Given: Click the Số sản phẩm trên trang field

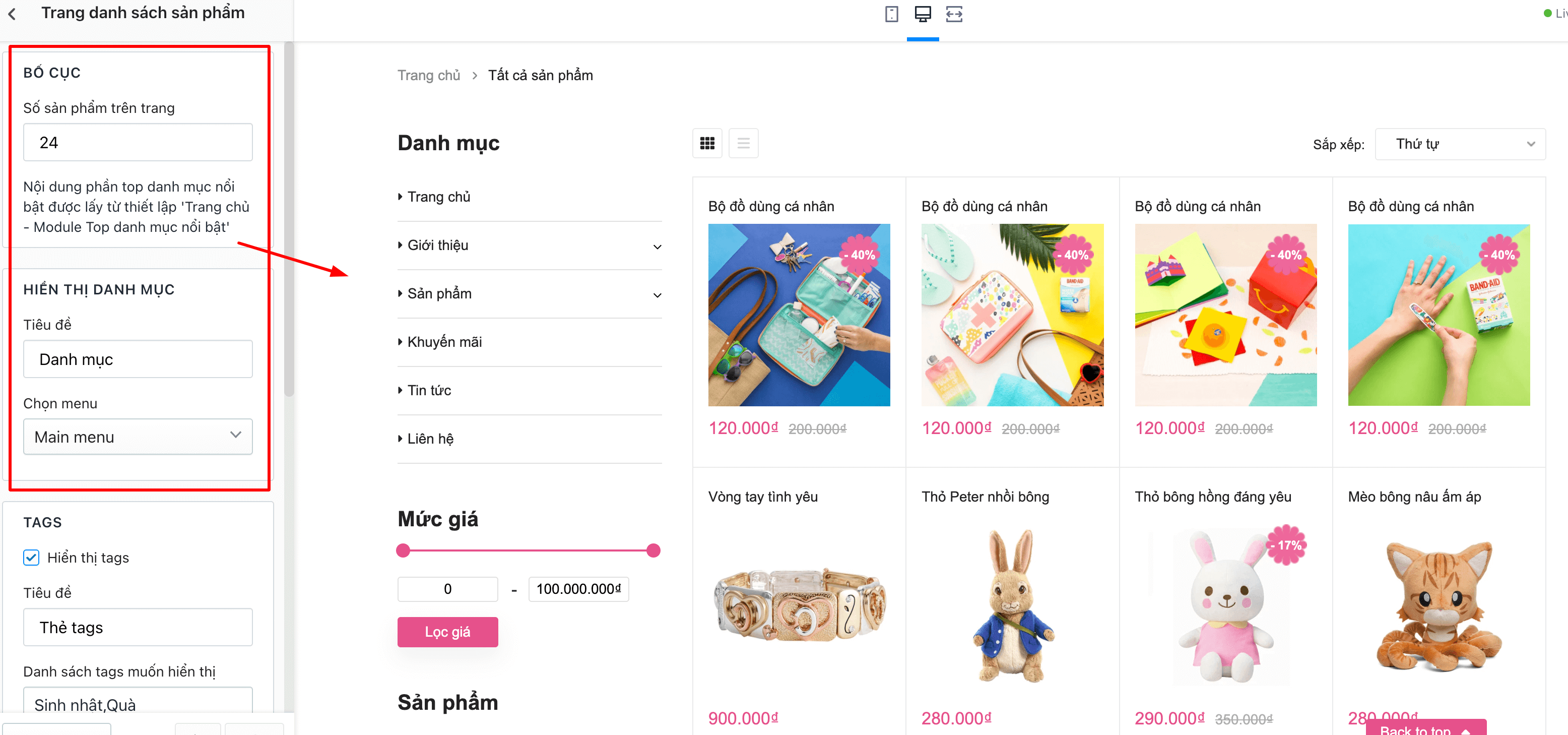Looking at the screenshot, I should [x=138, y=143].
